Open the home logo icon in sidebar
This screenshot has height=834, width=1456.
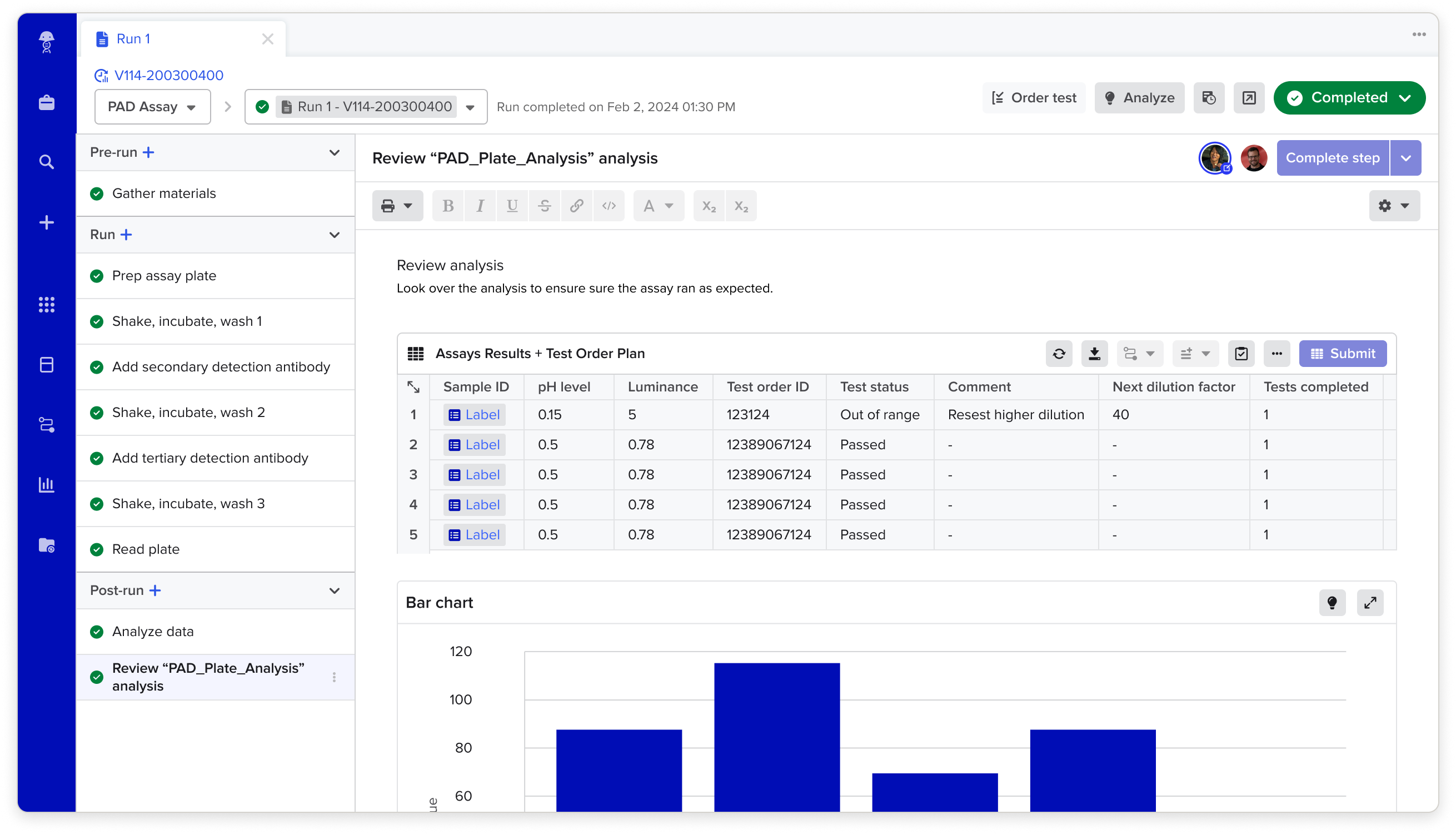46,42
